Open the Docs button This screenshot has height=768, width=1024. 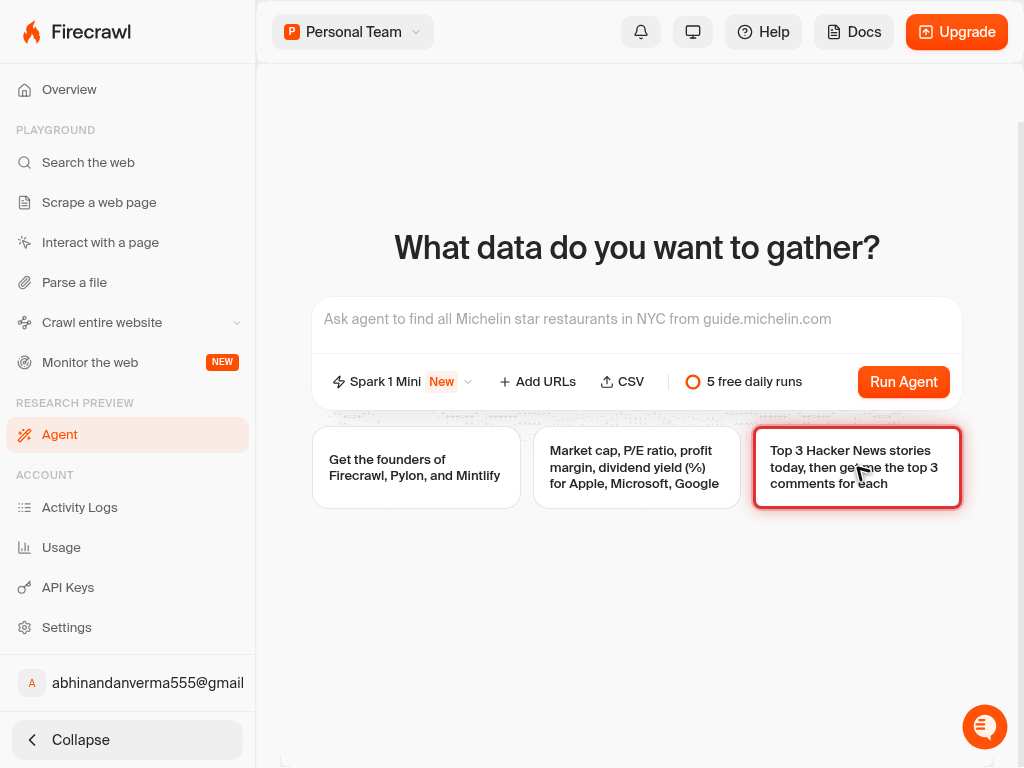click(x=854, y=32)
